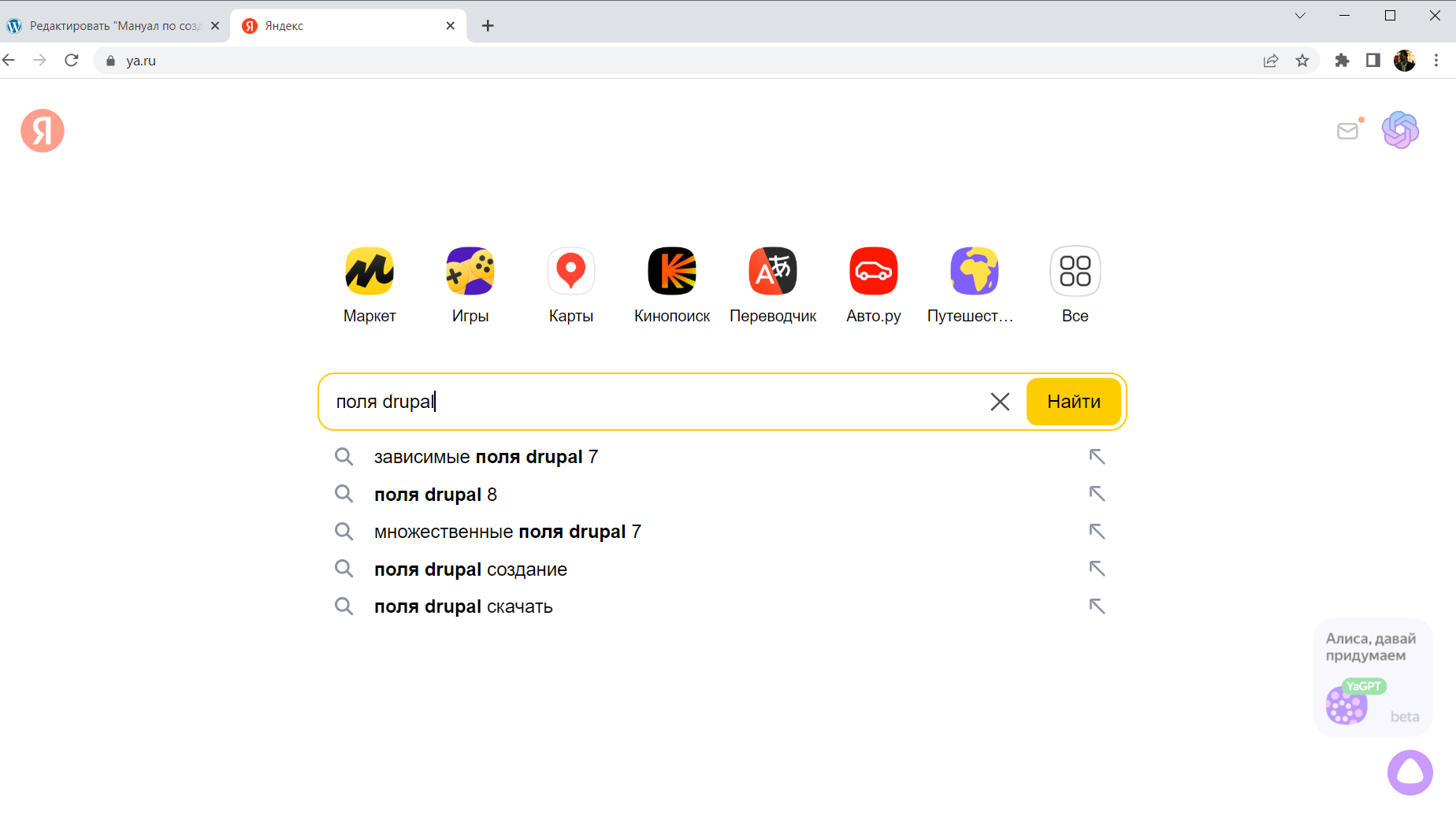
Task: Open the Маркет service icon
Action: [x=370, y=272]
